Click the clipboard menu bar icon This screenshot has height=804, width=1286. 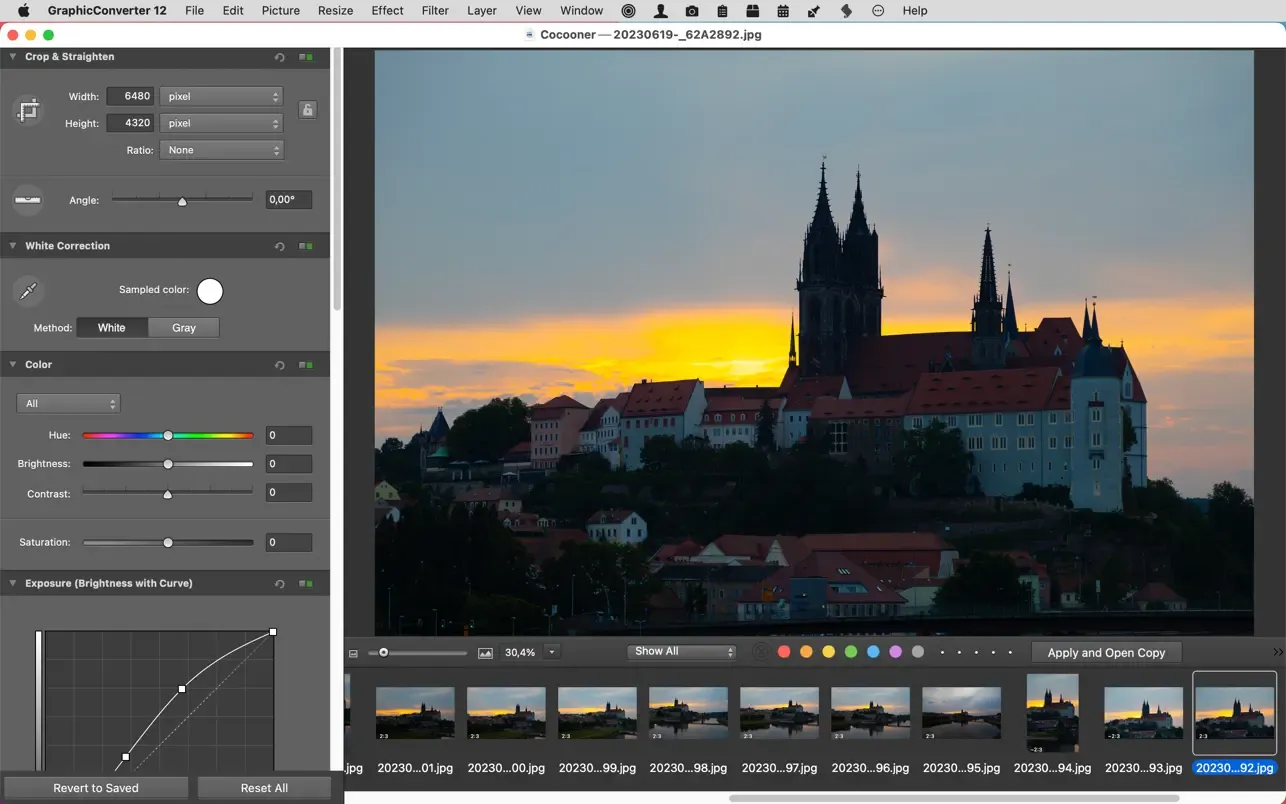(722, 11)
